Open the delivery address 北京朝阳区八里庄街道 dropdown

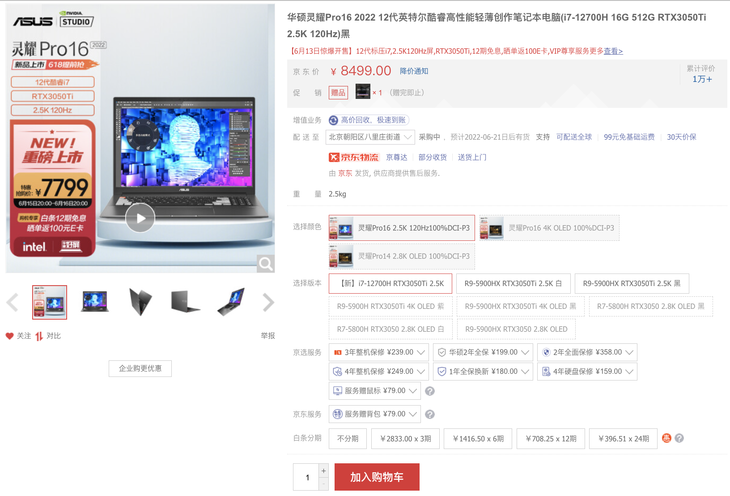[x=370, y=137]
